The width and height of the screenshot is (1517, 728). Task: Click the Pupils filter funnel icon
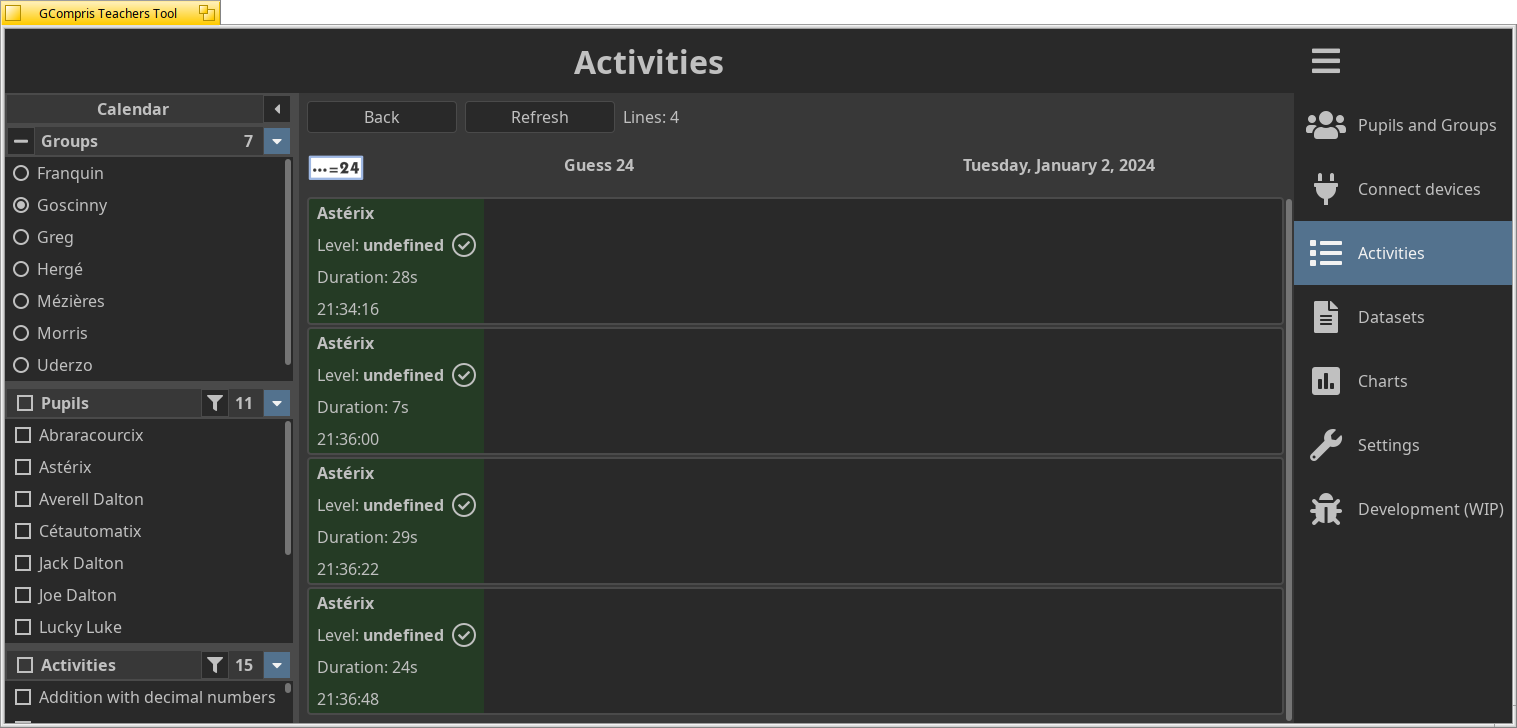coord(215,403)
